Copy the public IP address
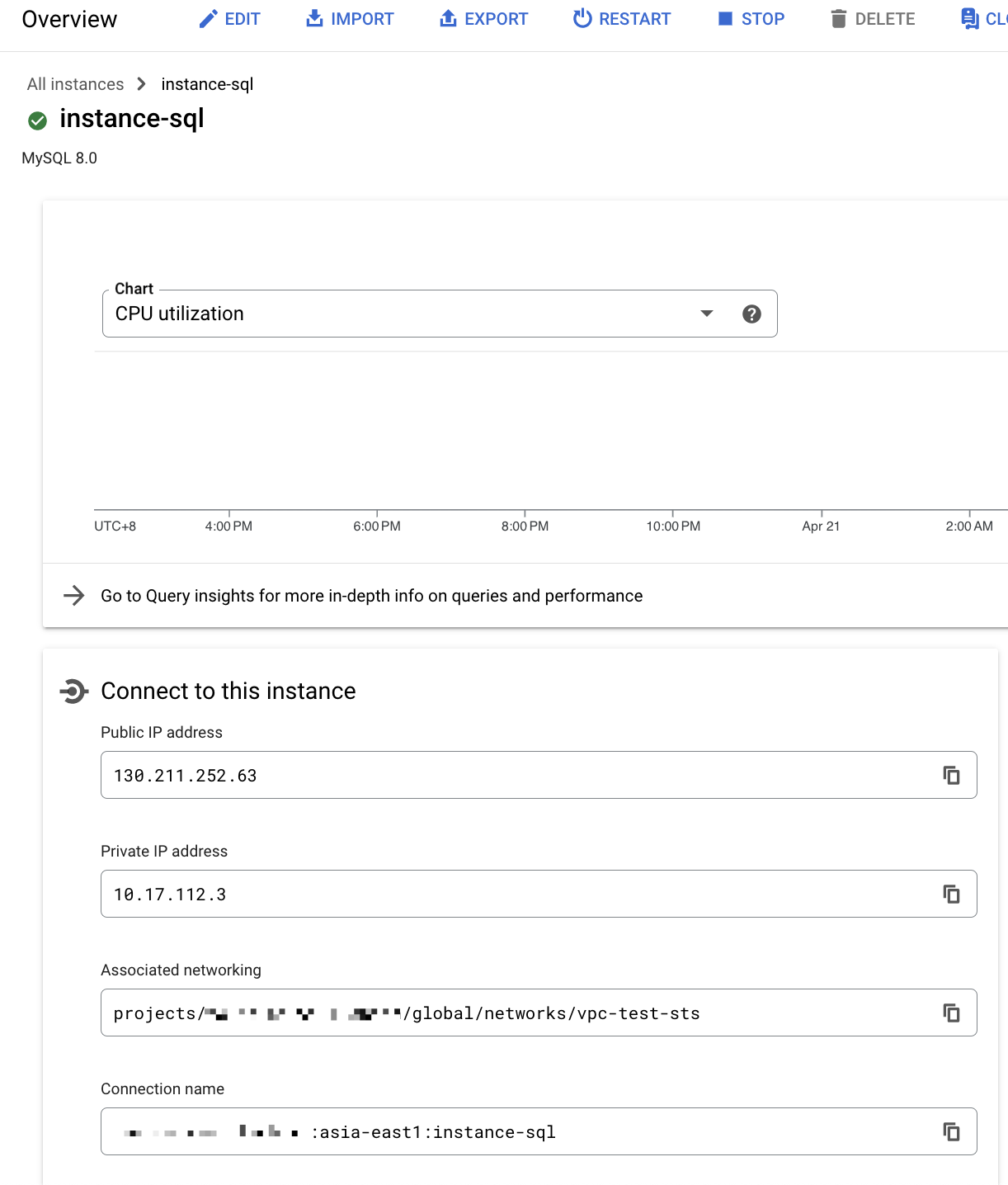1008x1185 pixels. coord(951,775)
